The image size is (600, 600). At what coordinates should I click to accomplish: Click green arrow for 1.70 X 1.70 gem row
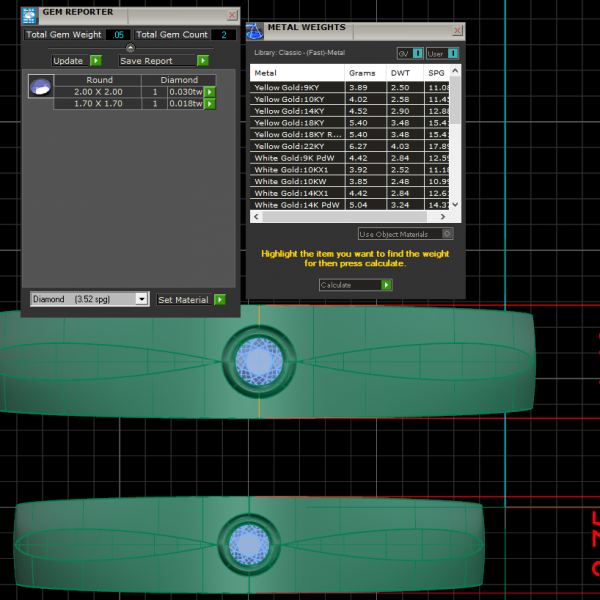pos(210,103)
